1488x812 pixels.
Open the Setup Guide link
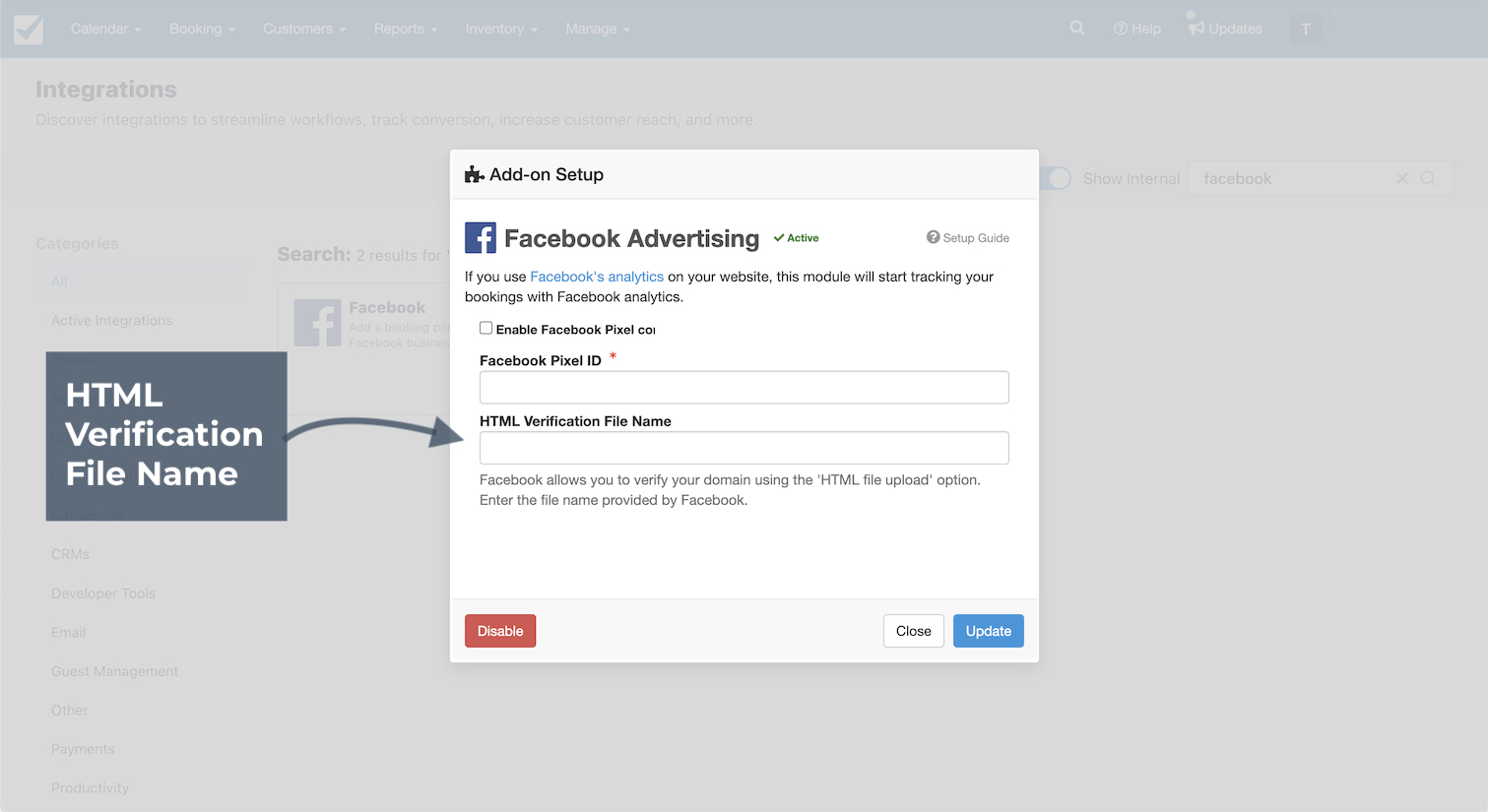[x=968, y=237]
